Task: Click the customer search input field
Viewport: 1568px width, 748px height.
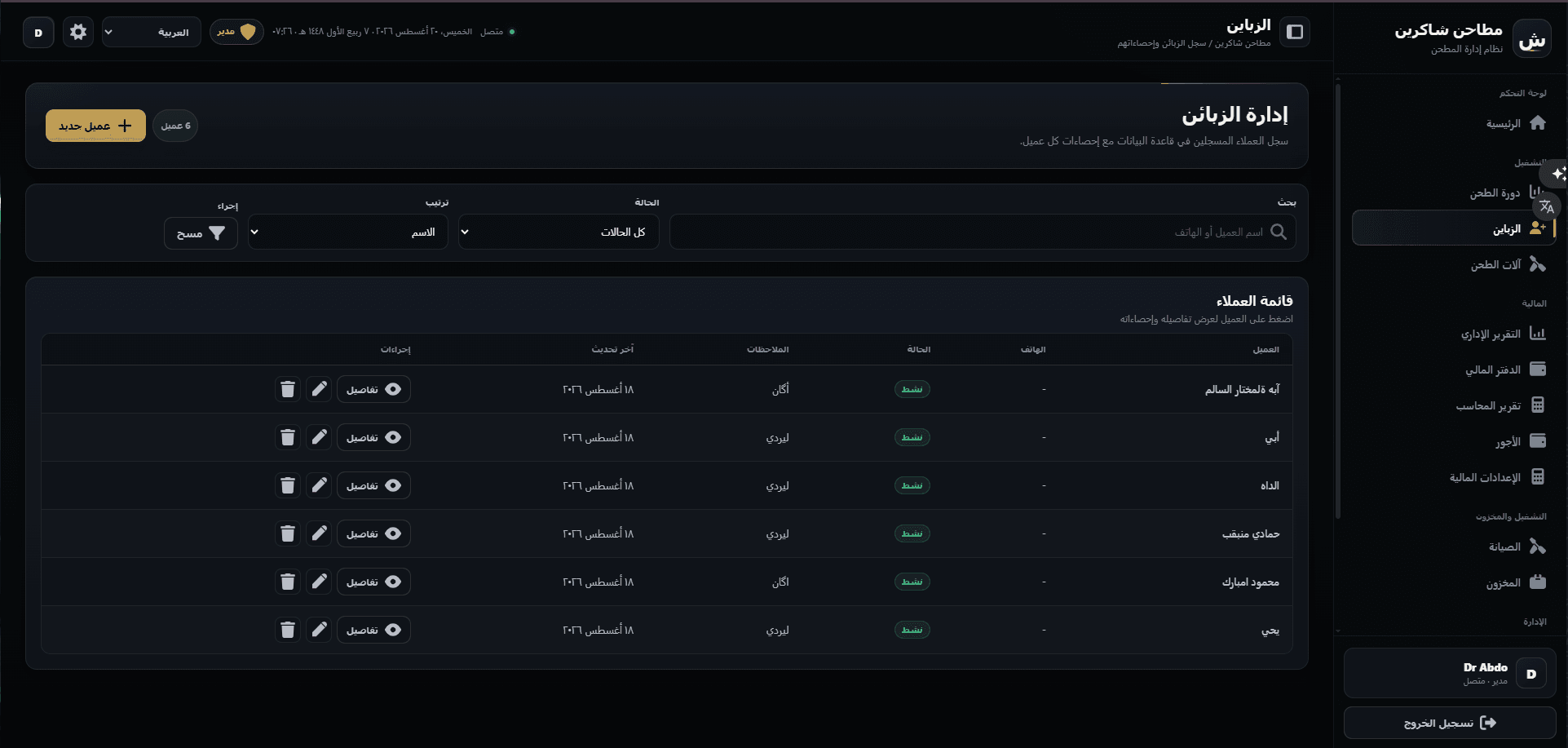Action: (983, 232)
